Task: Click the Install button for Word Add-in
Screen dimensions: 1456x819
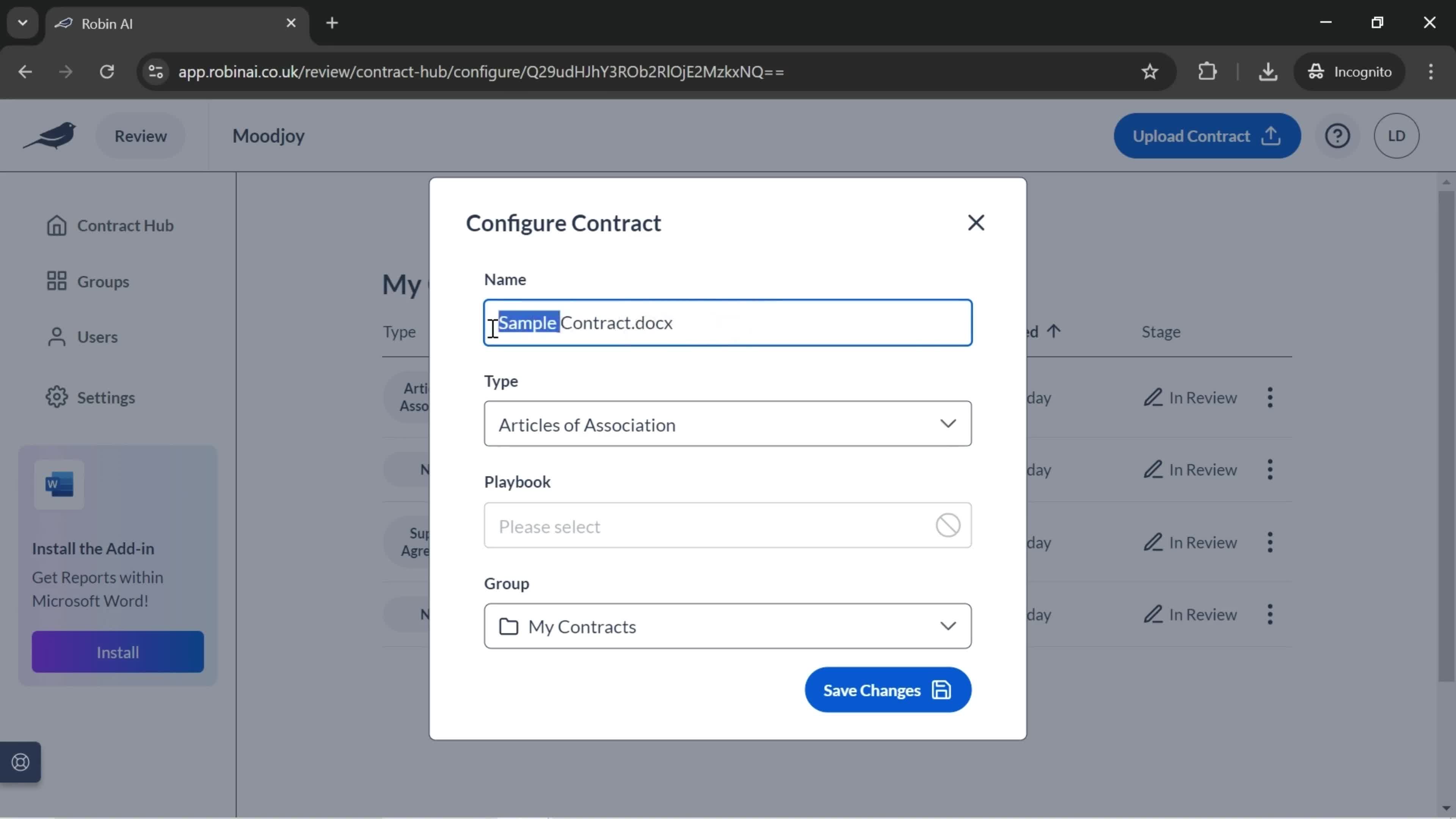Action: tap(117, 652)
